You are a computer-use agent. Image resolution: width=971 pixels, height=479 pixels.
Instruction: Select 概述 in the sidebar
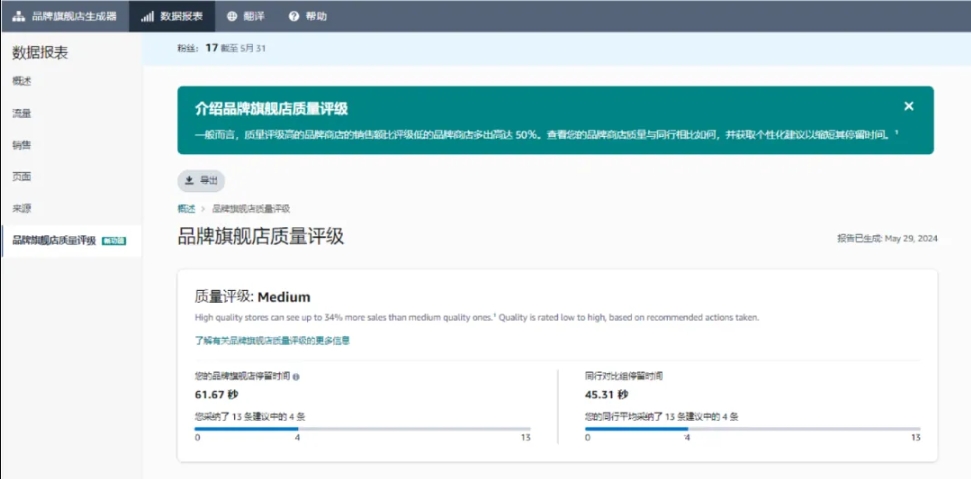(x=22, y=81)
